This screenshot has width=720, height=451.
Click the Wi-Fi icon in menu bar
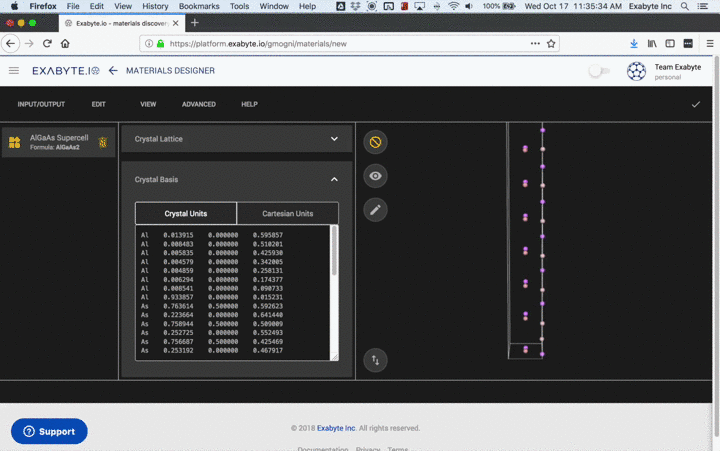[453, 6]
